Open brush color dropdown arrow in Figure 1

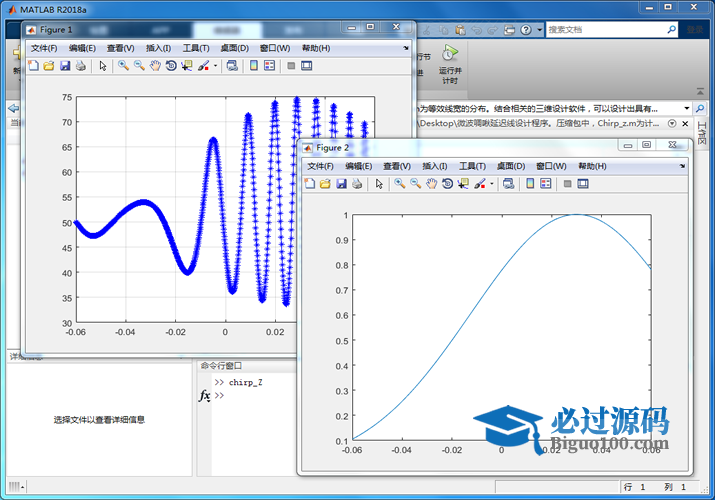(x=215, y=66)
